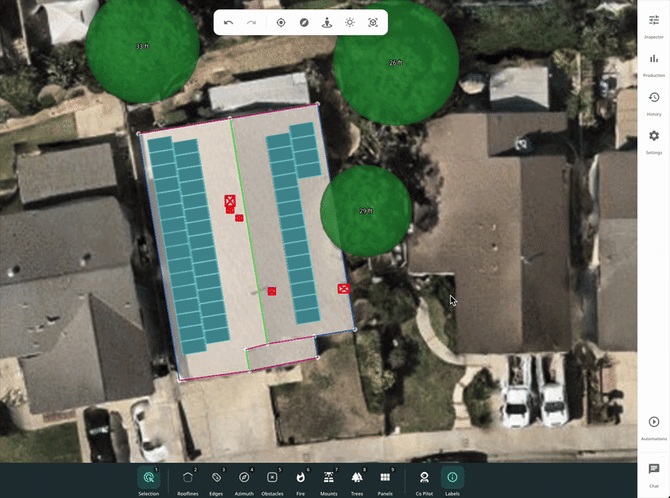Select the Trees tool
Viewport: 670px width, 498px height.
(357, 481)
